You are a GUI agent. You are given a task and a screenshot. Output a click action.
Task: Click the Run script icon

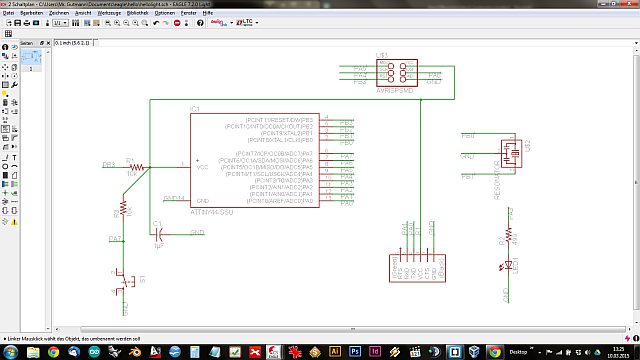pyautogui.click(x=87, y=23)
